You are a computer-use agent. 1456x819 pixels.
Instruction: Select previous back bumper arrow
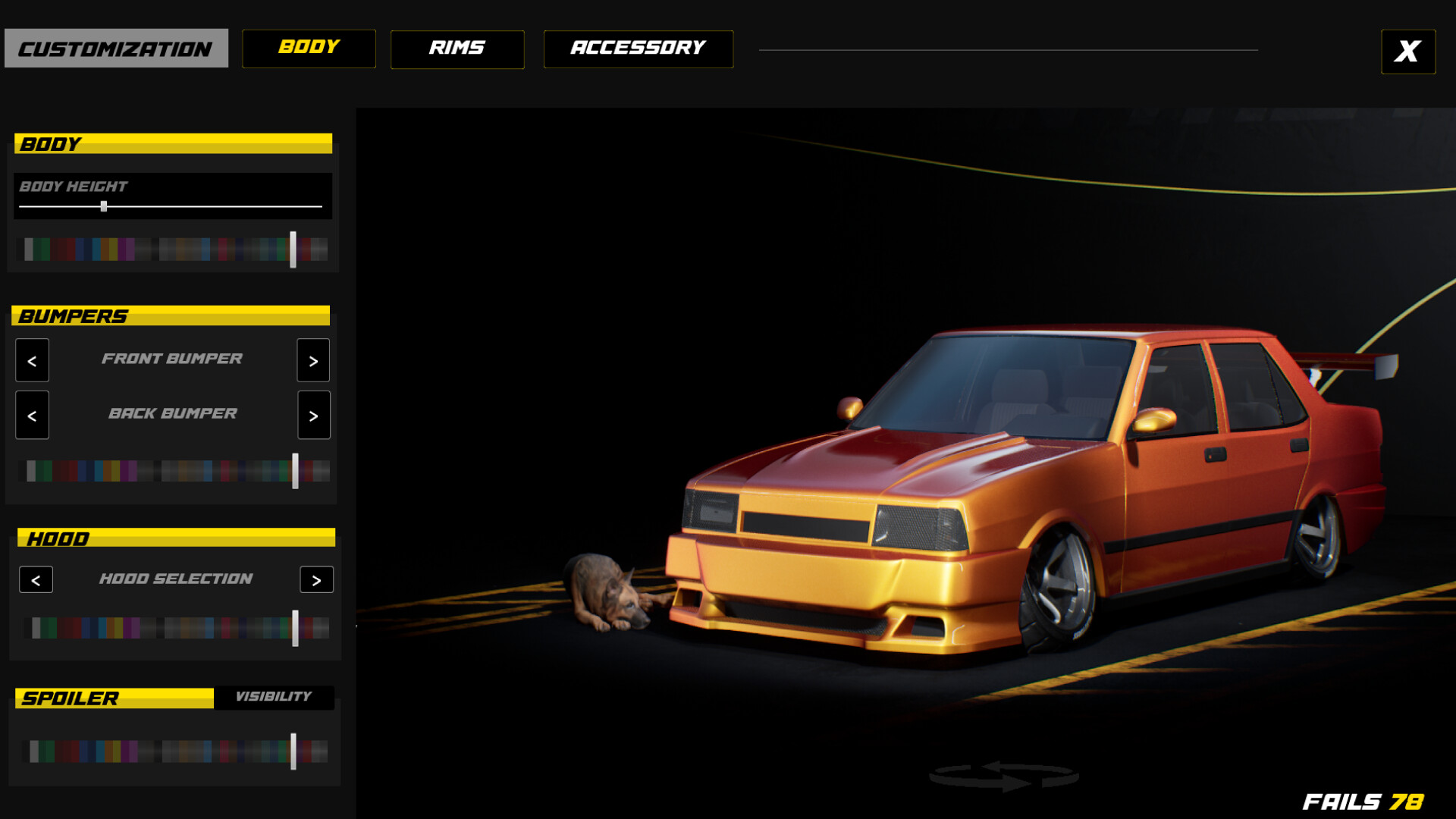click(x=32, y=416)
